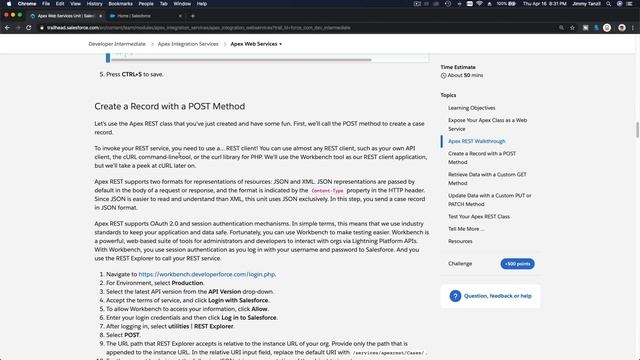Click the blue S extension icon
This screenshot has height=360, width=640.
[x=596, y=28]
